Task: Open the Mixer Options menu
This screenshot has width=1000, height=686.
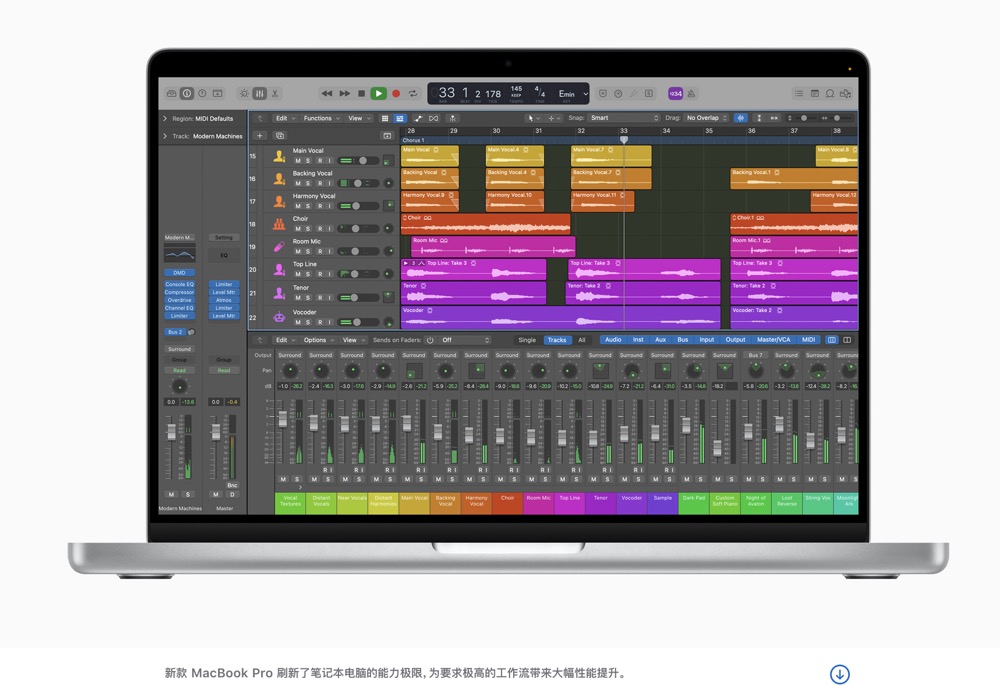Action: click(318, 340)
